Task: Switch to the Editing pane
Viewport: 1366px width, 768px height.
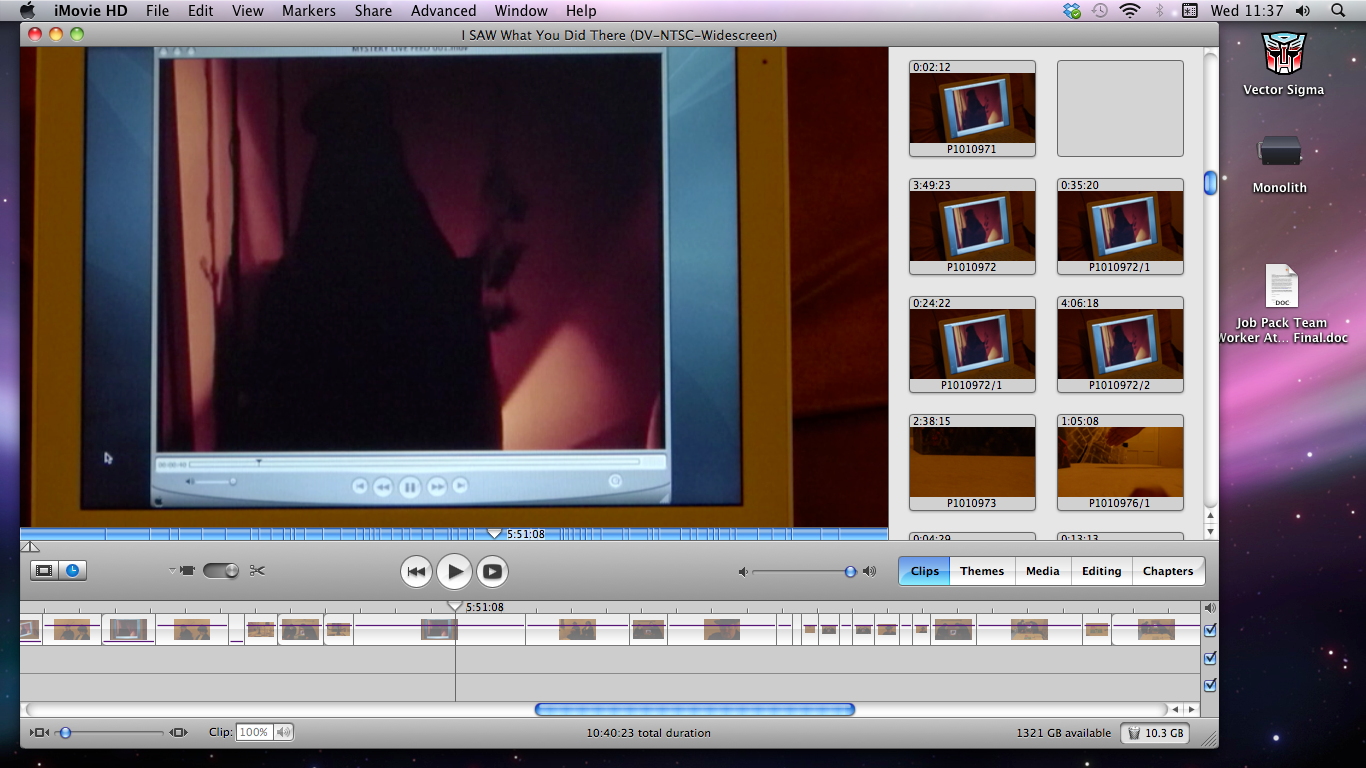Action: click(x=1101, y=571)
